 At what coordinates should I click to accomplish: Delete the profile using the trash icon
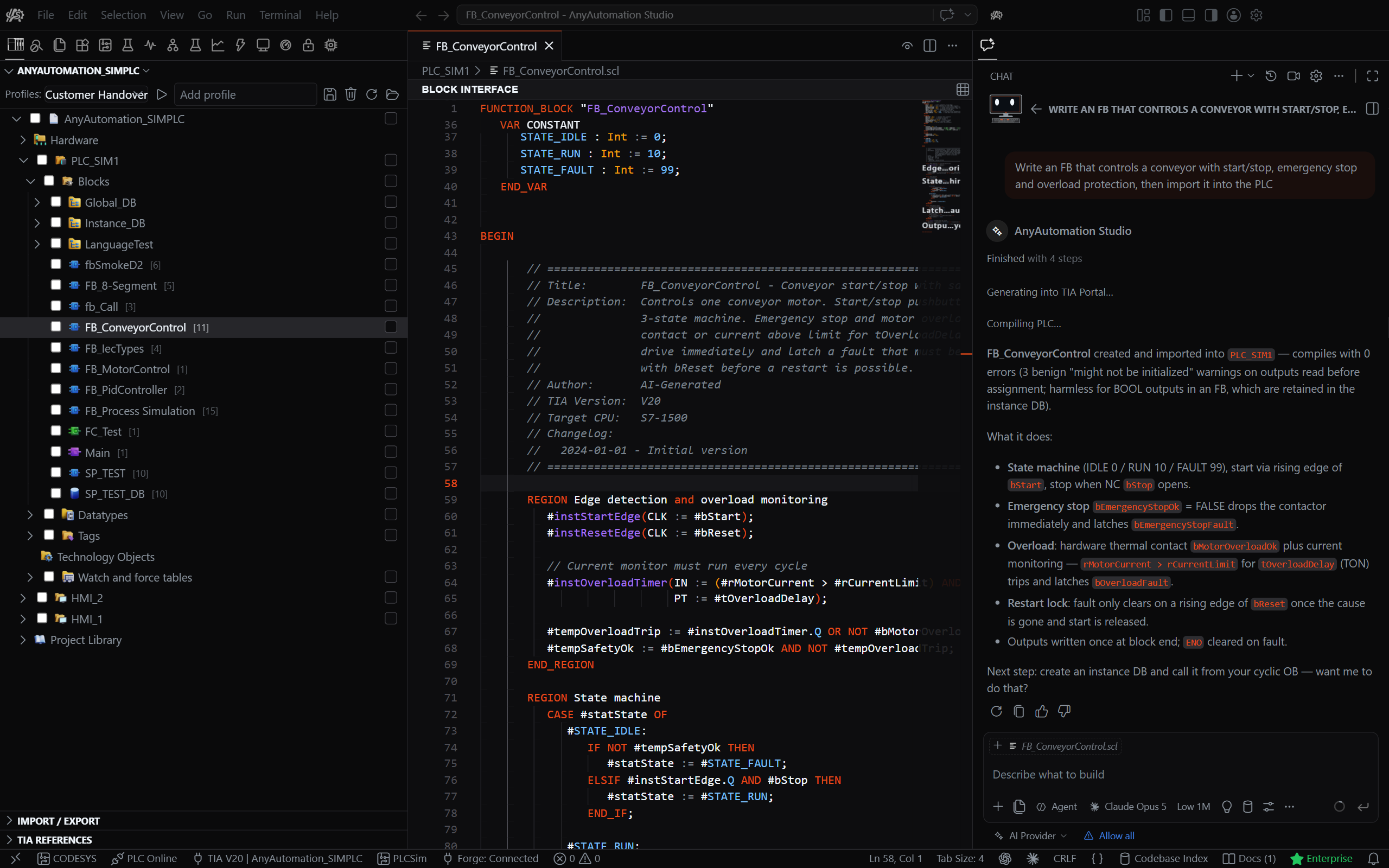pos(351,94)
